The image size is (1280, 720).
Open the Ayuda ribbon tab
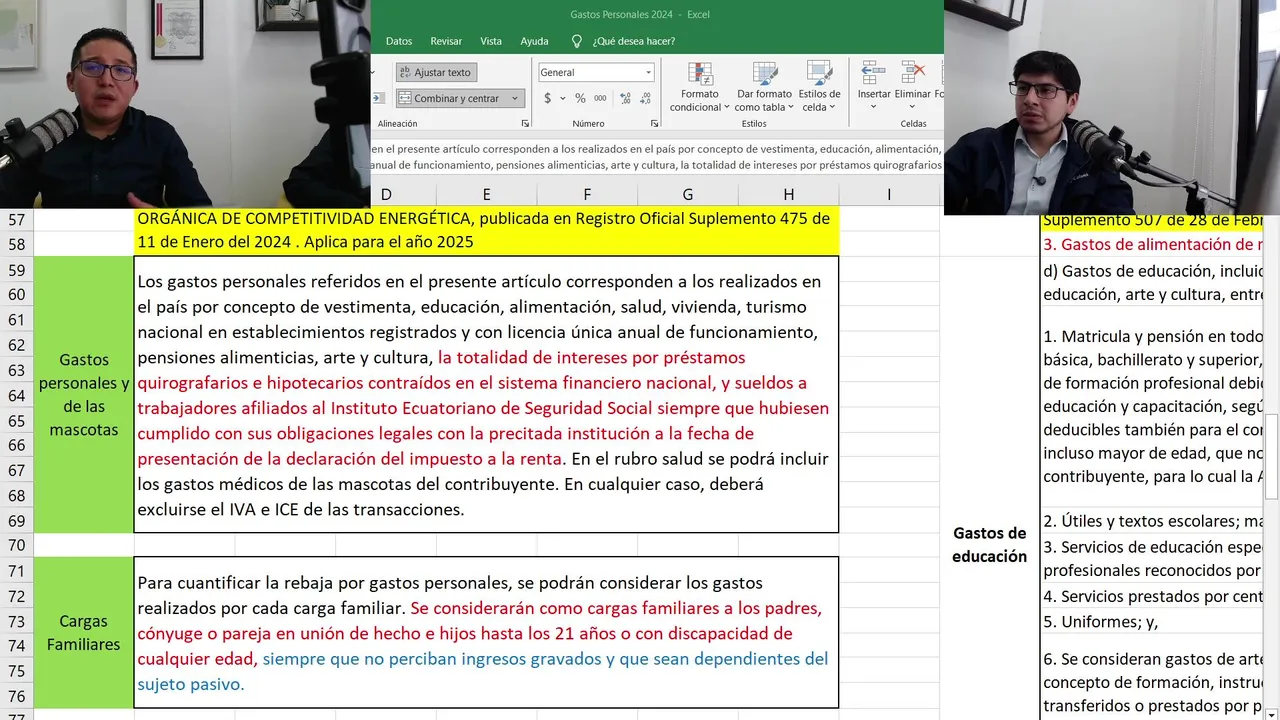(534, 41)
